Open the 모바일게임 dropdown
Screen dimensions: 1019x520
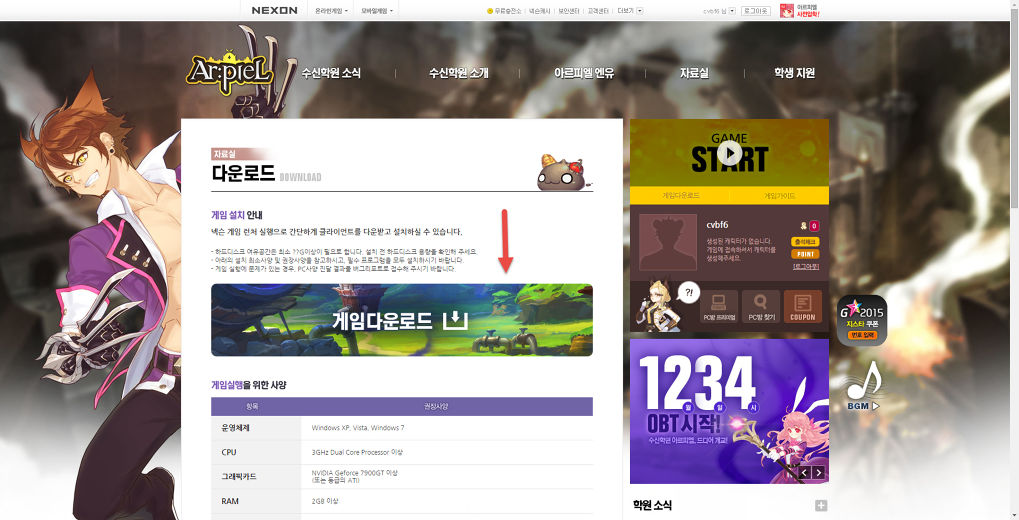[378, 11]
